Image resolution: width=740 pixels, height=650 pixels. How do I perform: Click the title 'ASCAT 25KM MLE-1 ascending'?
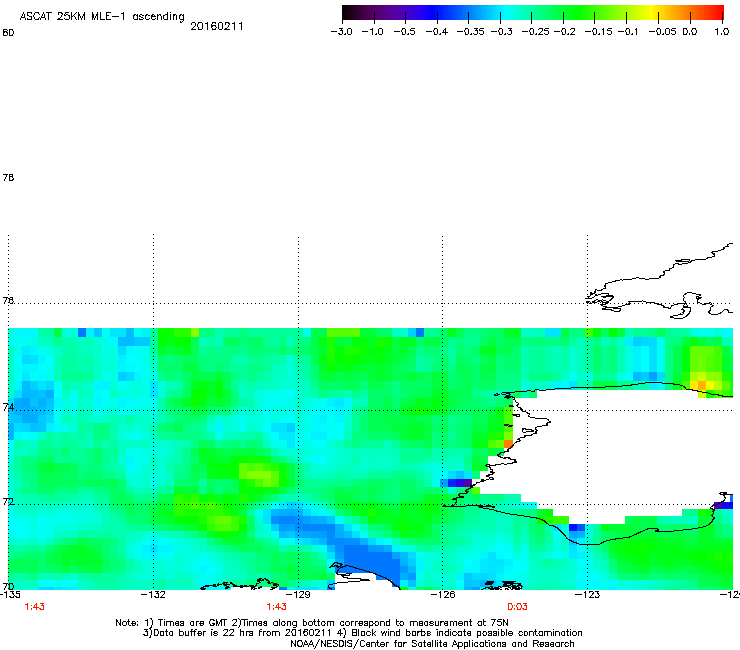tap(102, 16)
